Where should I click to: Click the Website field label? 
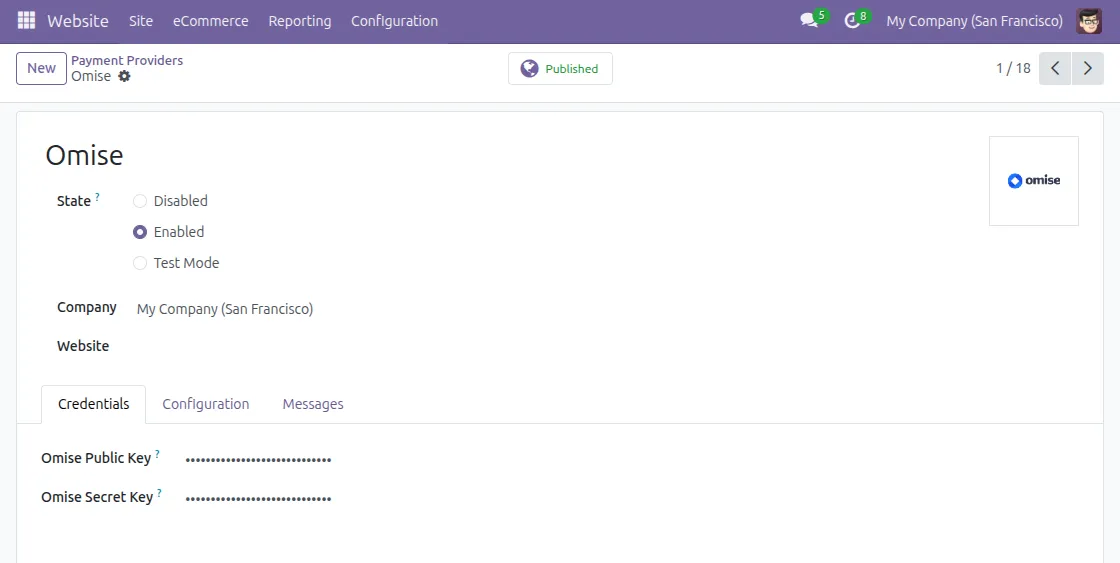pos(83,346)
